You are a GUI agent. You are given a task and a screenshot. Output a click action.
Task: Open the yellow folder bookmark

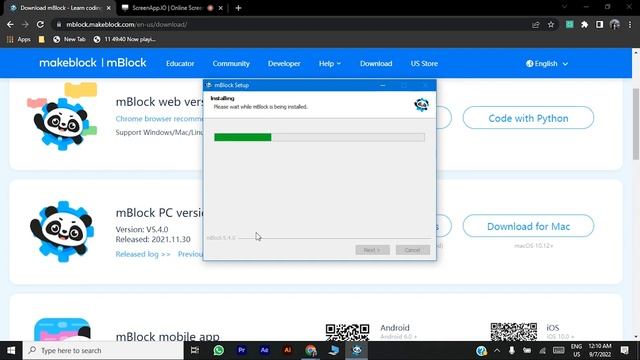41,39
